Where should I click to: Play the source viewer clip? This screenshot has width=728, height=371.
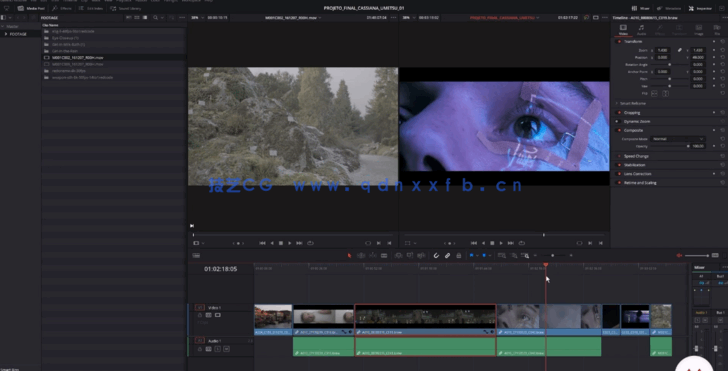(290, 243)
